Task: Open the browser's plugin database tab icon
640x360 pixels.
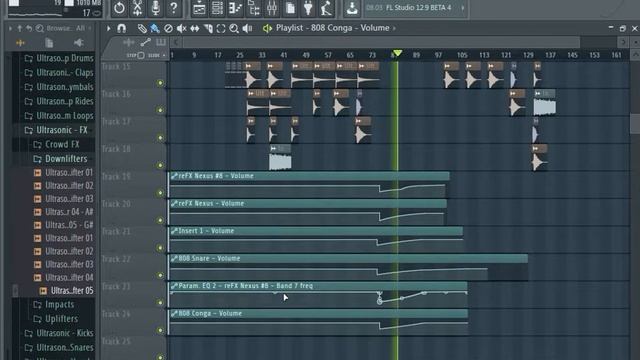Action: 78,43
